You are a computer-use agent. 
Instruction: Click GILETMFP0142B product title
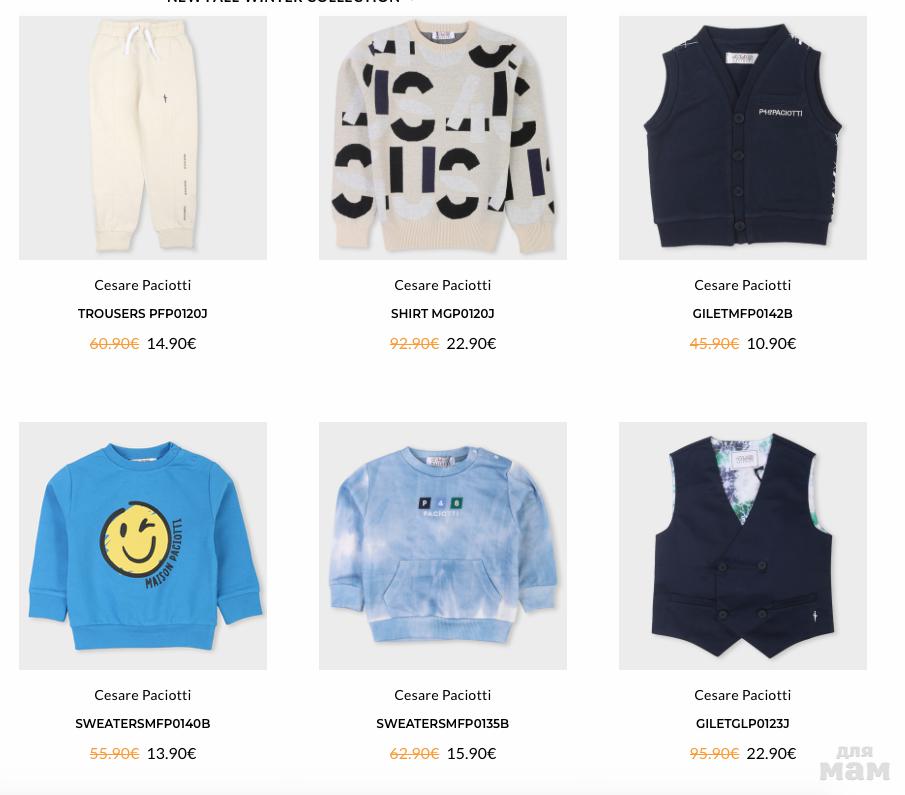742,313
